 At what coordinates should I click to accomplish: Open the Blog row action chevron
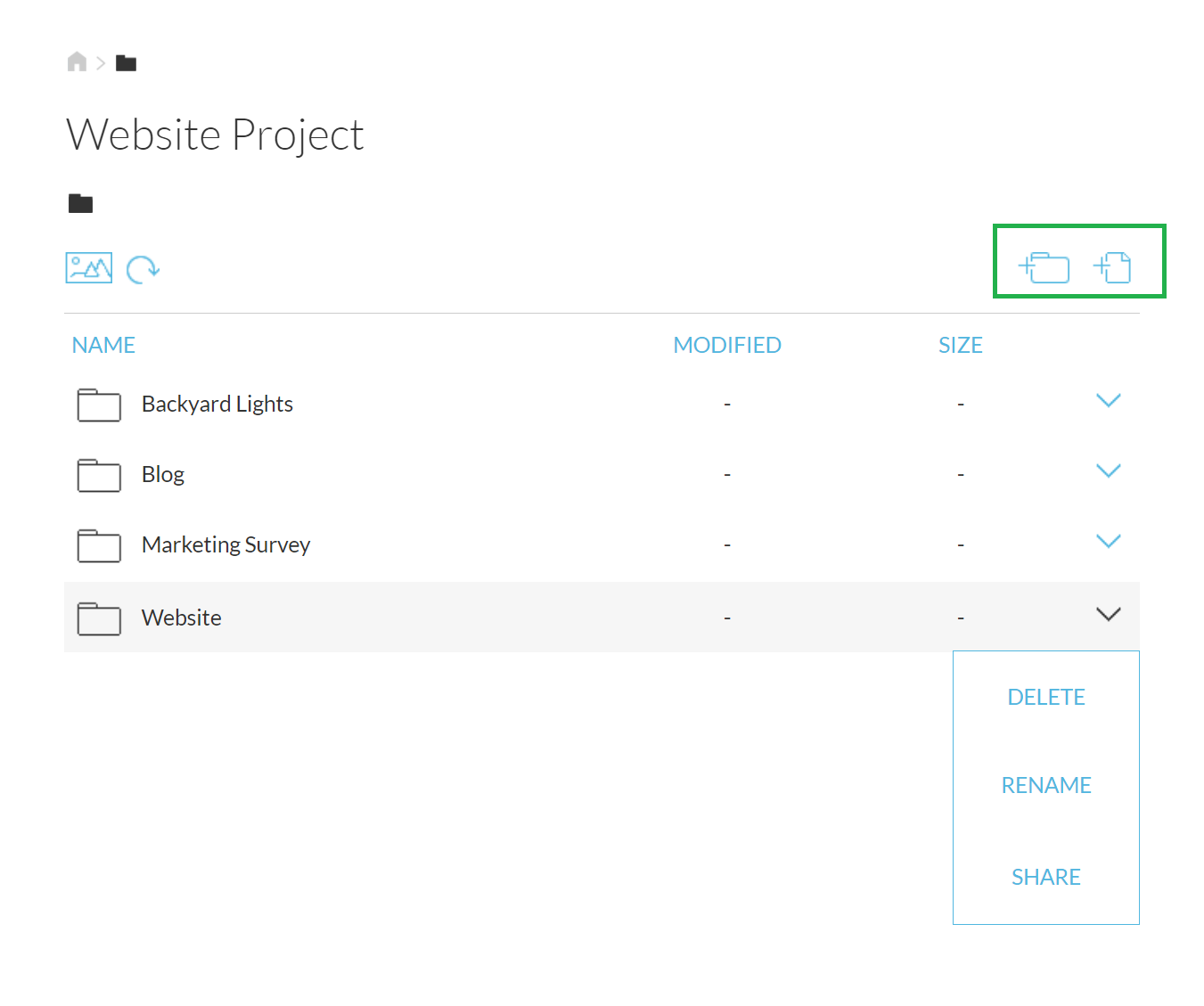pyautogui.click(x=1108, y=471)
